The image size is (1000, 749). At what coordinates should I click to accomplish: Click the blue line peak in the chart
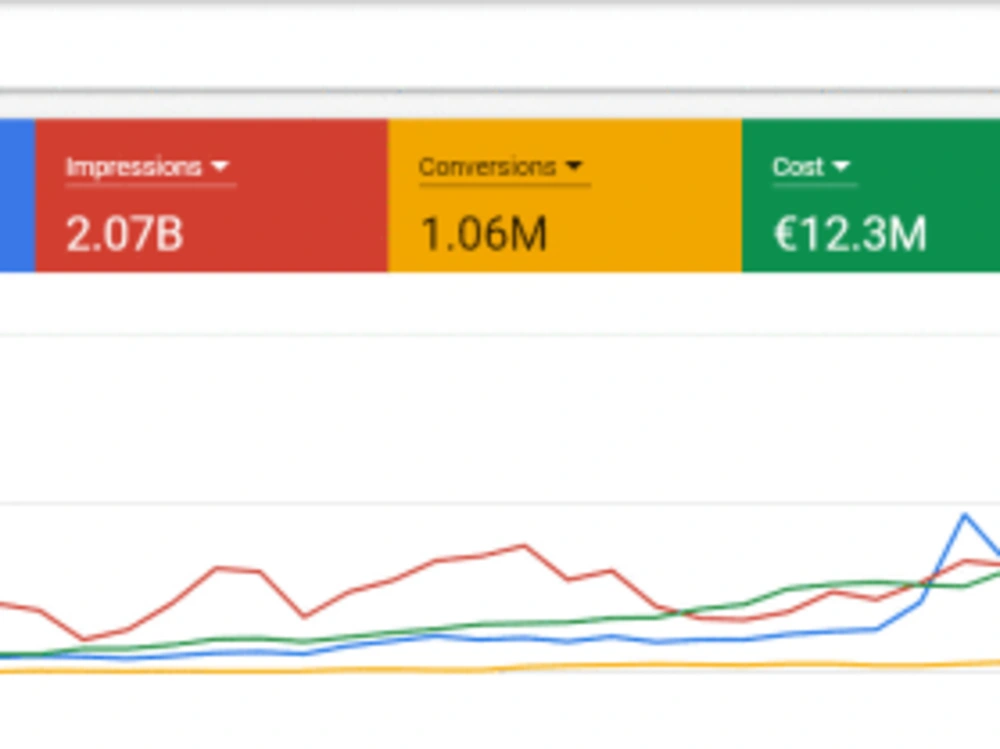[x=964, y=515]
